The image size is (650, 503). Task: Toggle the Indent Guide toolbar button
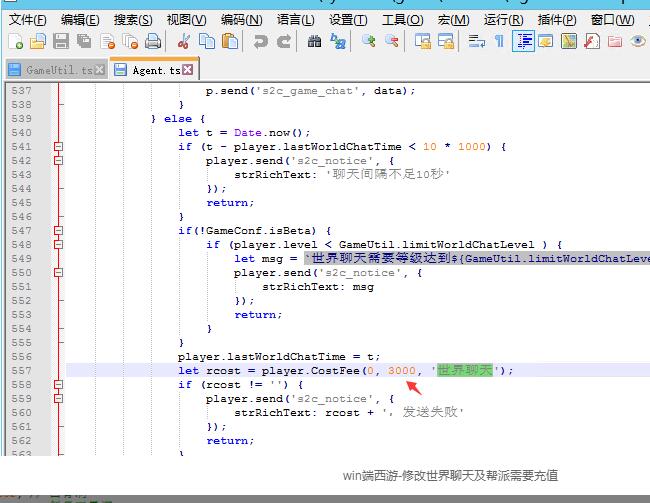[x=522, y=41]
